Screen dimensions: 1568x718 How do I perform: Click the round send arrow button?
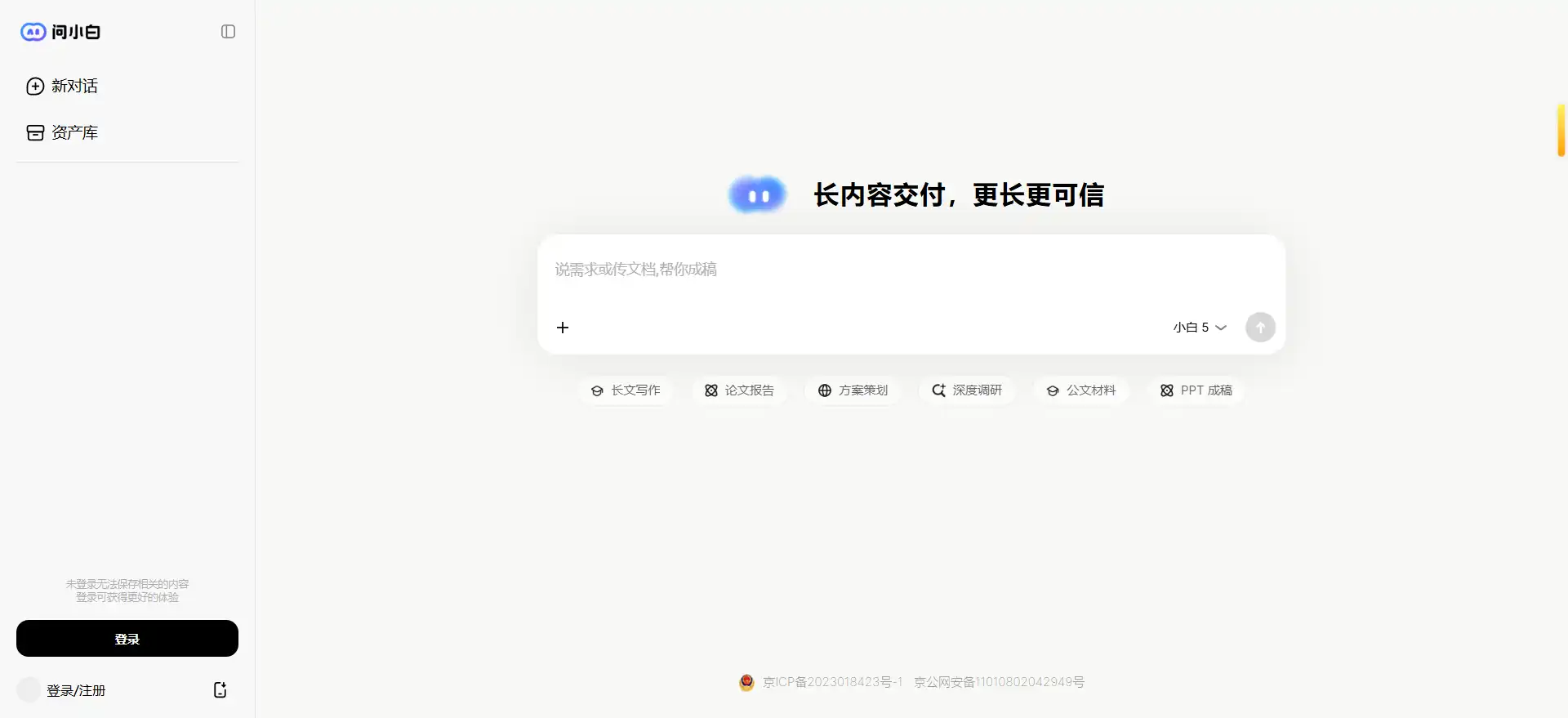pyautogui.click(x=1260, y=328)
